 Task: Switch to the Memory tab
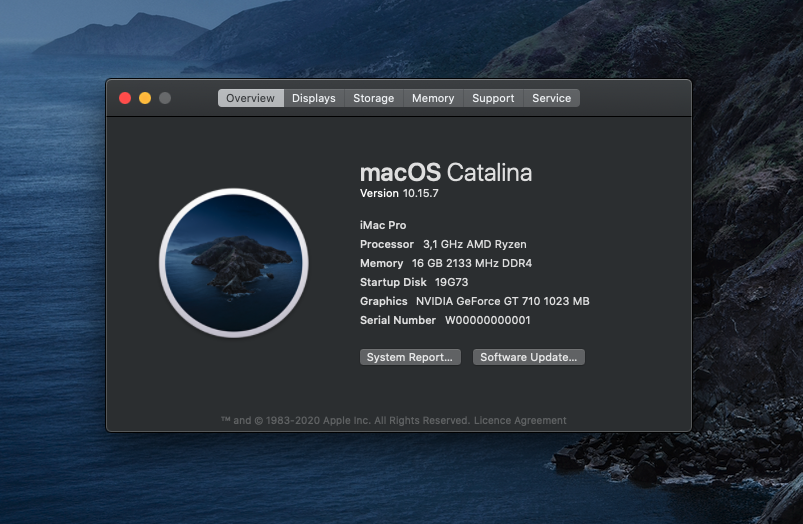[x=433, y=98]
